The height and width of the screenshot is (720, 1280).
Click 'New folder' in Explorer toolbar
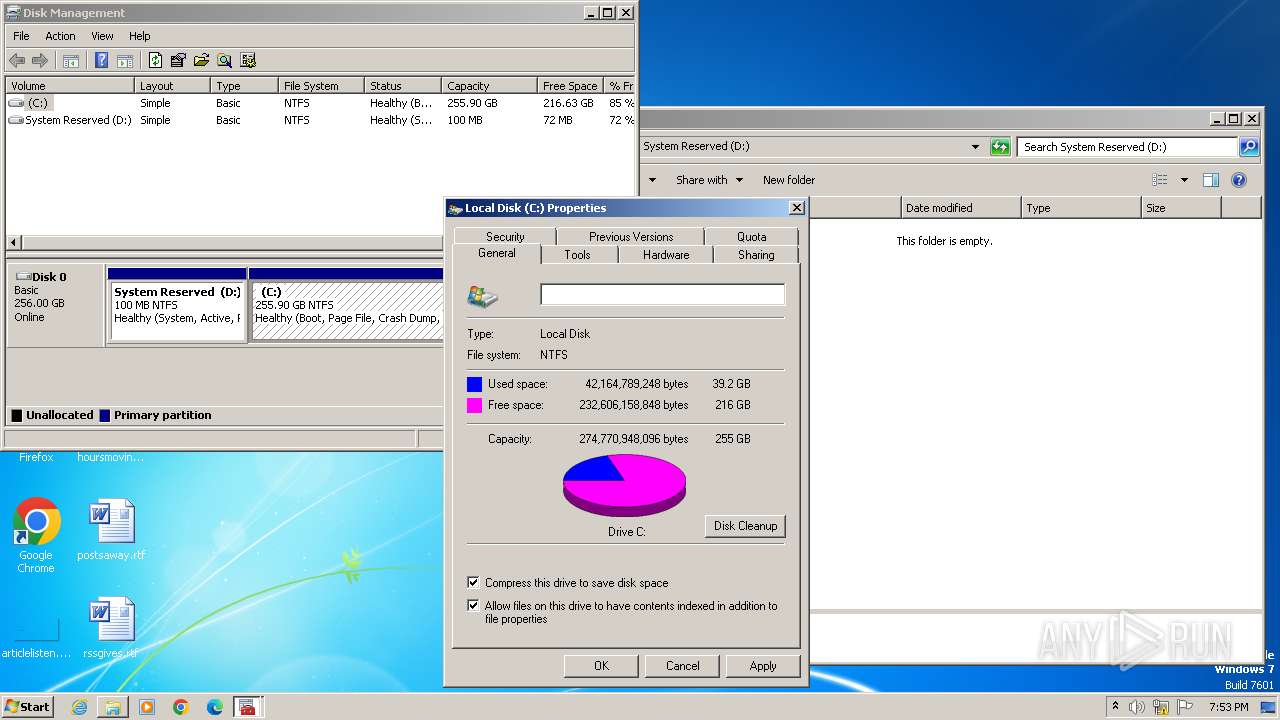(x=789, y=180)
